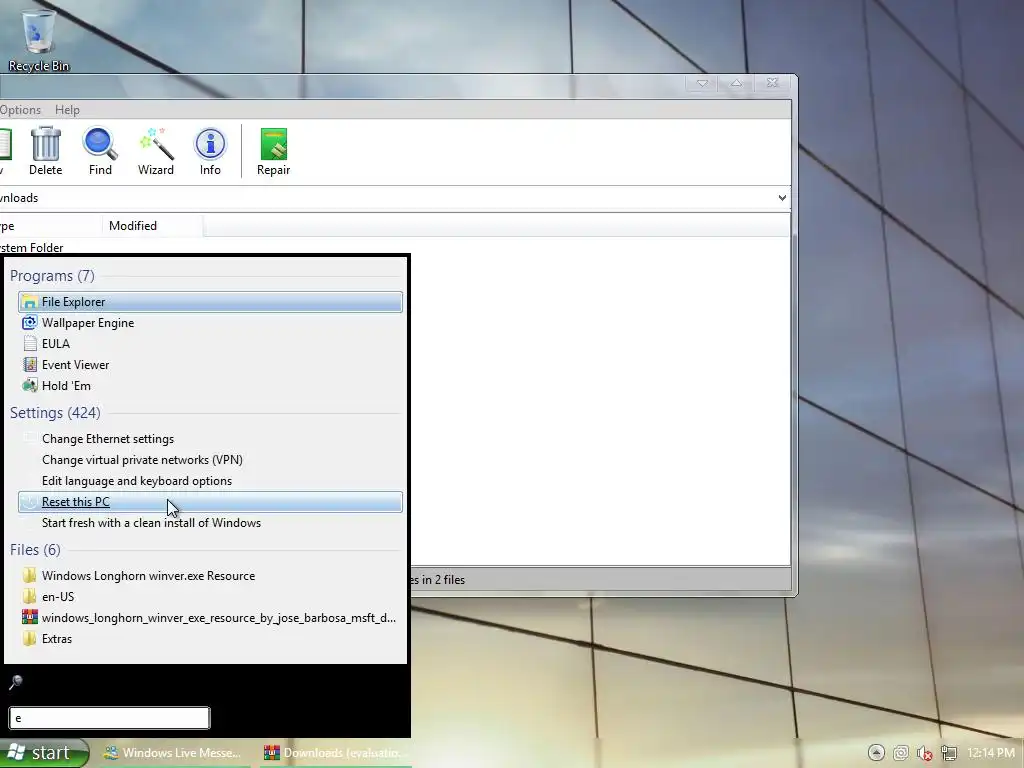Switch to Downloads WinRAR taskbar button
This screenshot has height=768, width=1024.
click(x=336, y=753)
